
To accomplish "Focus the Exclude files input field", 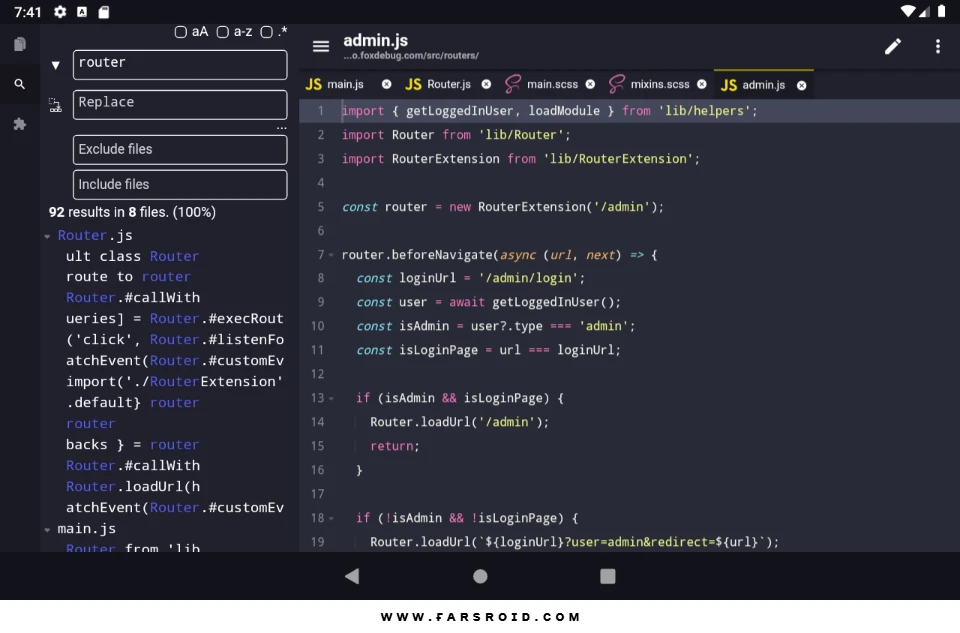I will 180,150.
